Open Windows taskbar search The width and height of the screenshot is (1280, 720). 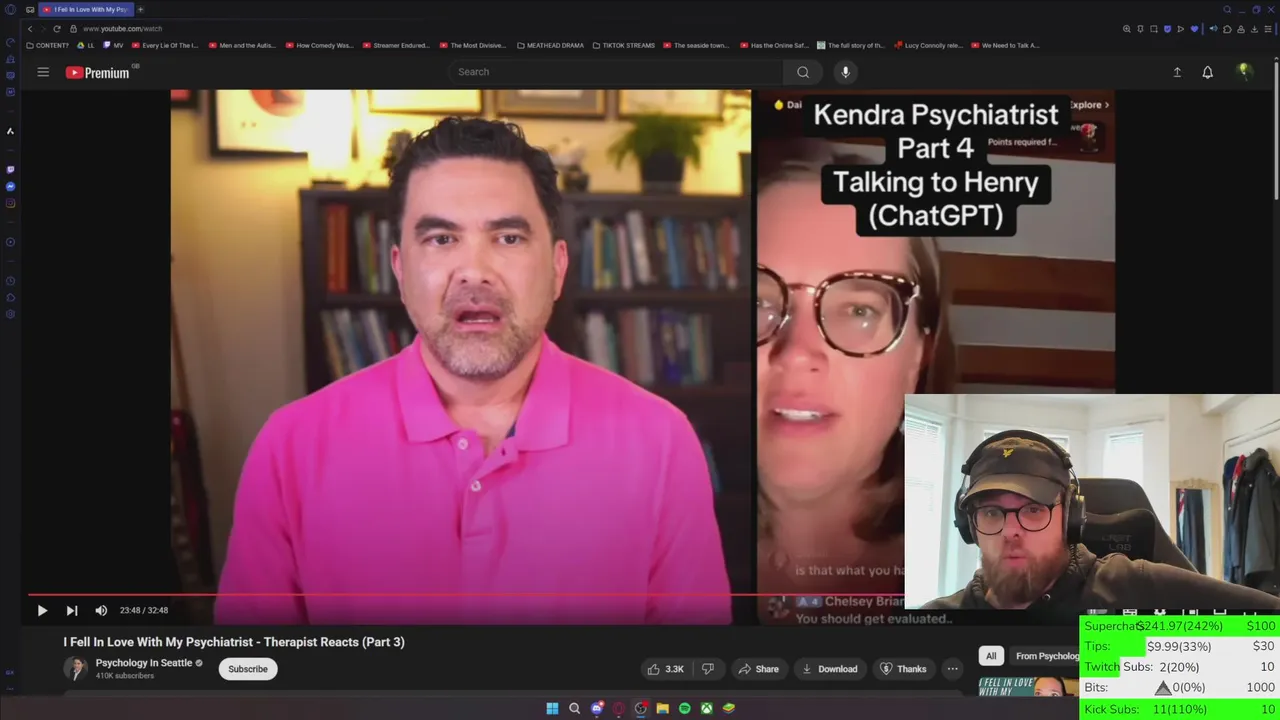[x=574, y=708]
